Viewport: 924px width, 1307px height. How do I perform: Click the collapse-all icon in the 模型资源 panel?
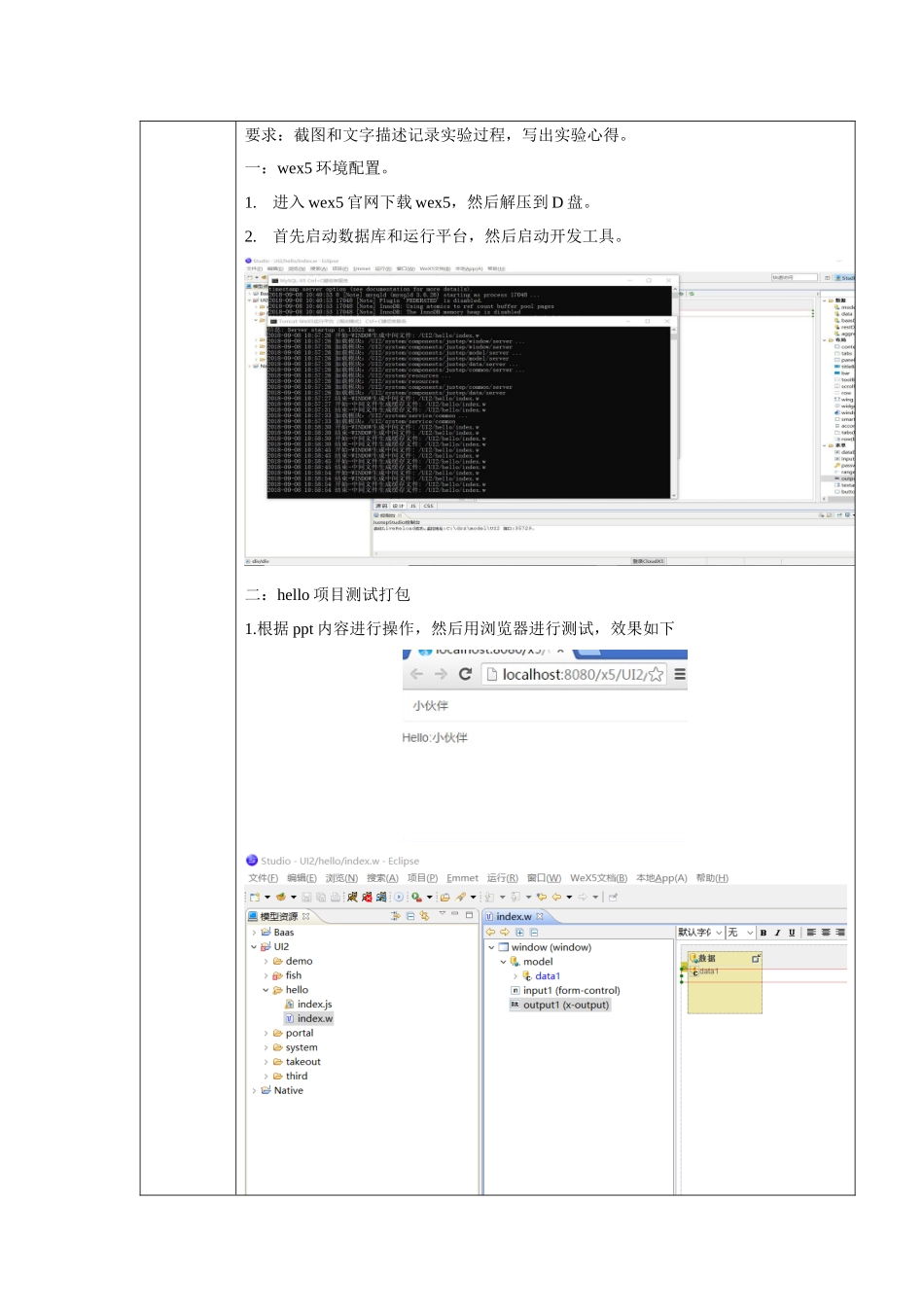[x=410, y=916]
